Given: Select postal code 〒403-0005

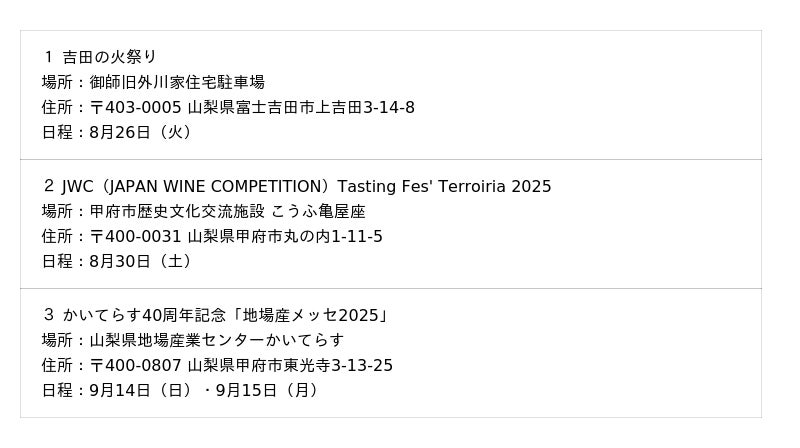Looking at the screenshot, I should tap(135, 107).
